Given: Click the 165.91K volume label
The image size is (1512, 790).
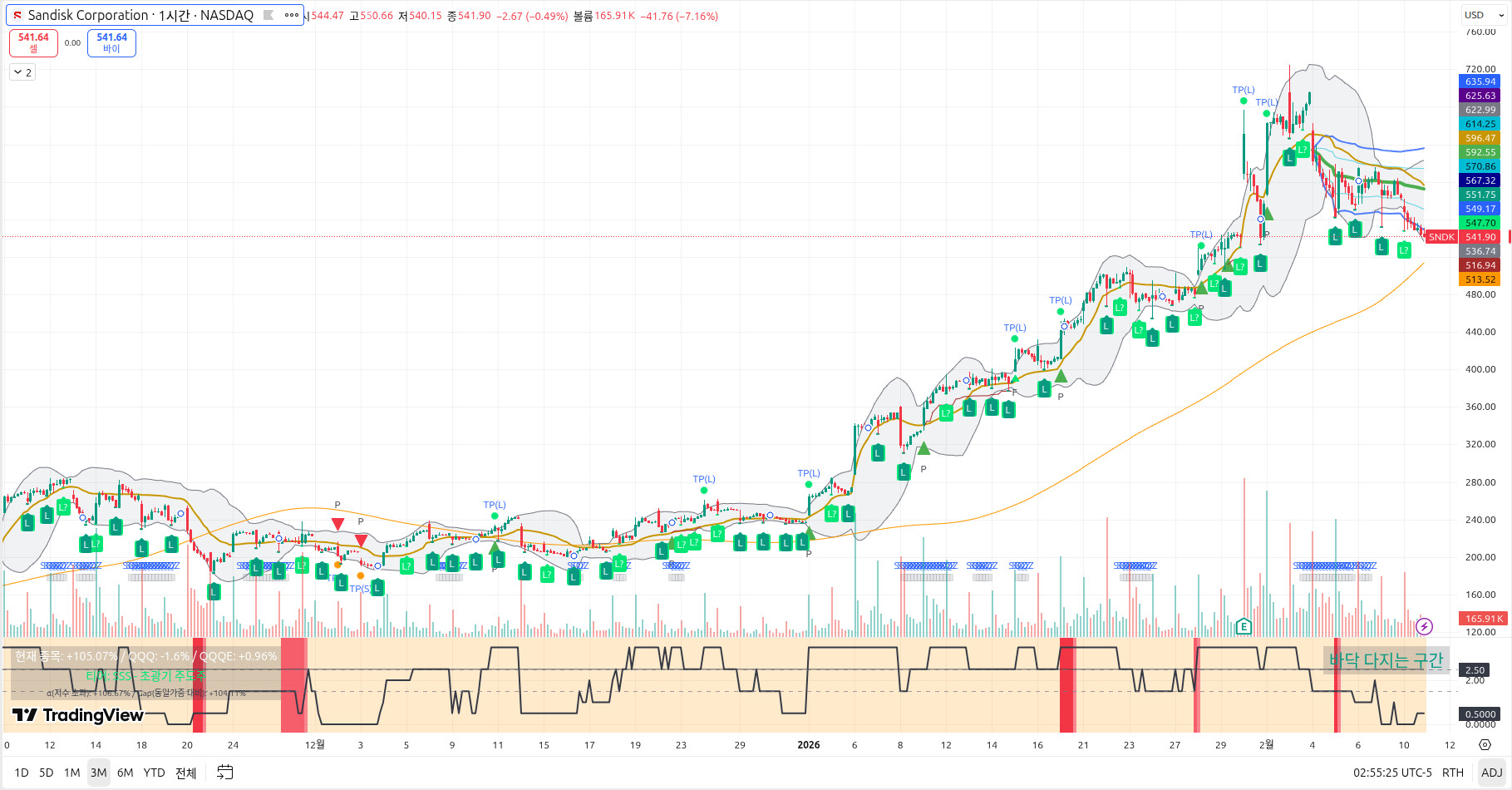Looking at the screenshot, I should 1484,619.
